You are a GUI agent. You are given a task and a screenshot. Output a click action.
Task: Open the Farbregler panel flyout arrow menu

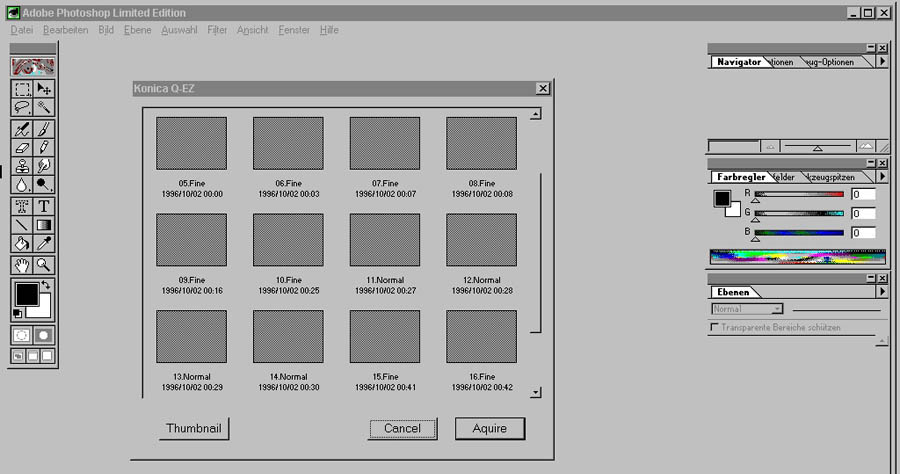pos(882,176)
